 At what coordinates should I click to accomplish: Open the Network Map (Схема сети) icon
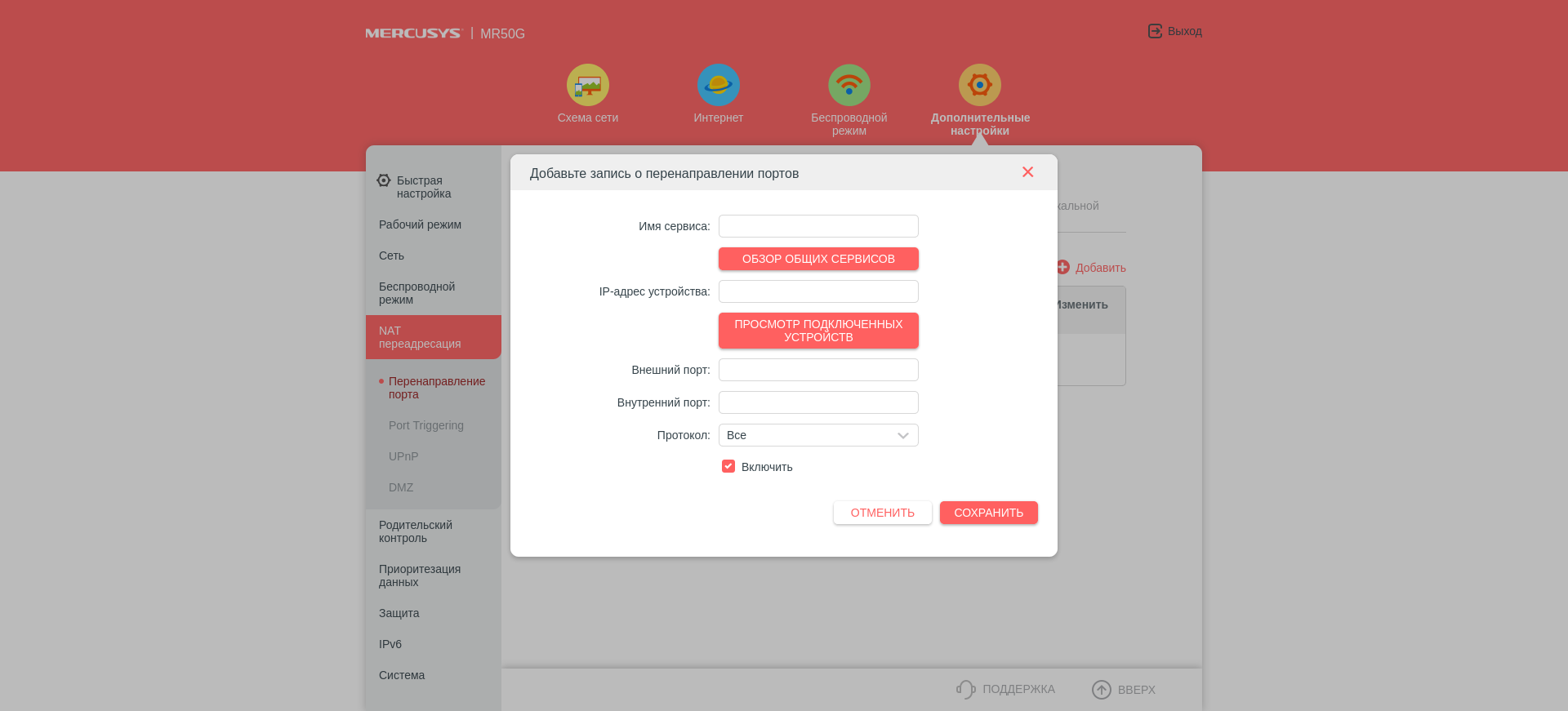(588, 85)
